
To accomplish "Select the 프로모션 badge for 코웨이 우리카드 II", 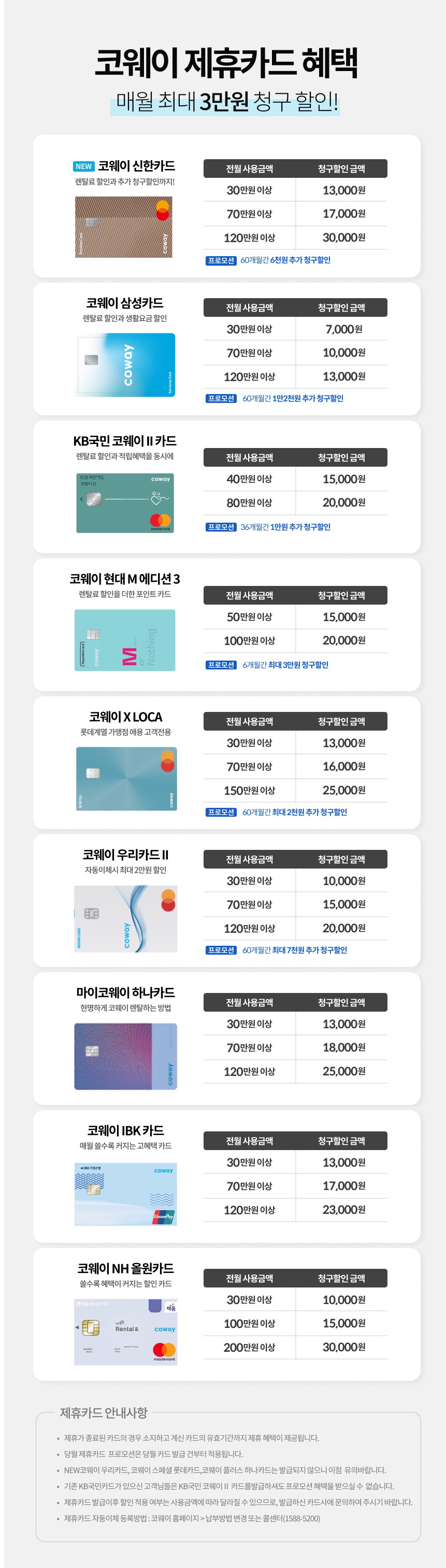I will (220, 950).
